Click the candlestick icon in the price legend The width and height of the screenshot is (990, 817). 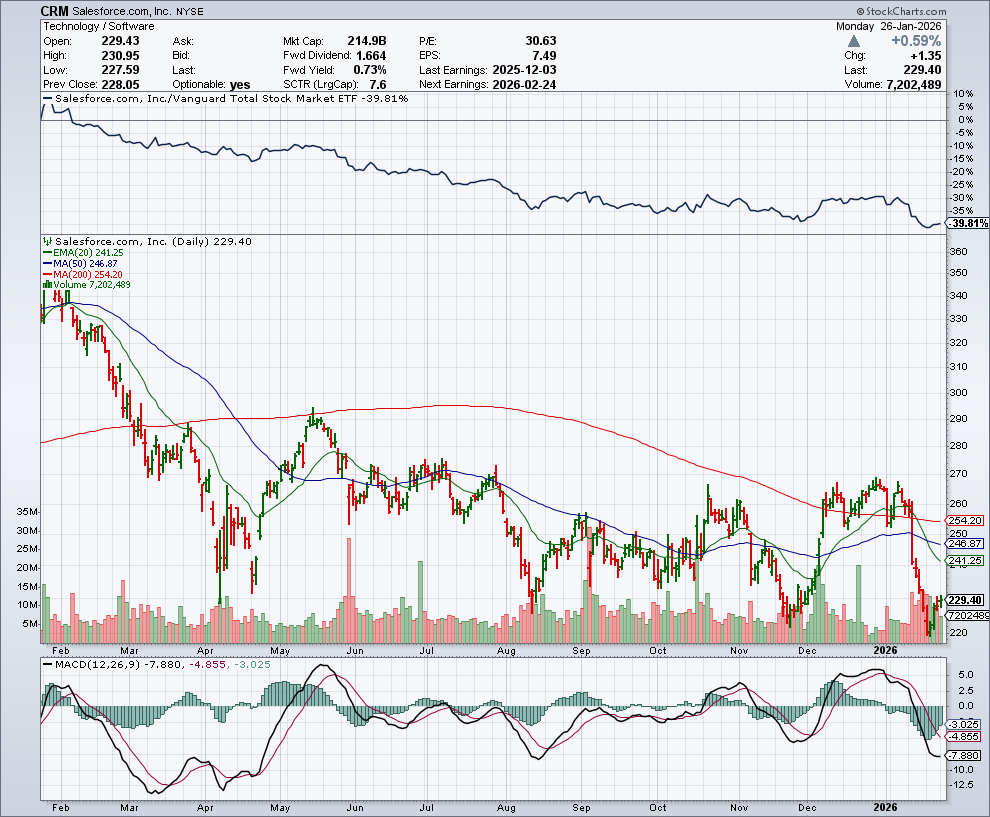tap(48, 241)
